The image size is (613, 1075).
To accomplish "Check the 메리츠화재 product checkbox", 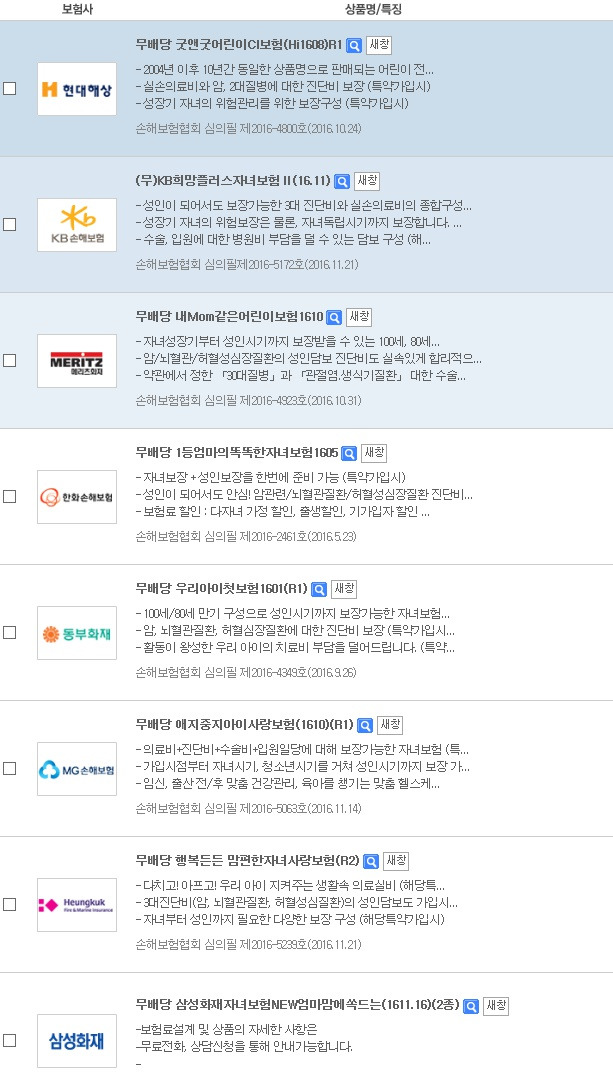I will coord(10,360).
